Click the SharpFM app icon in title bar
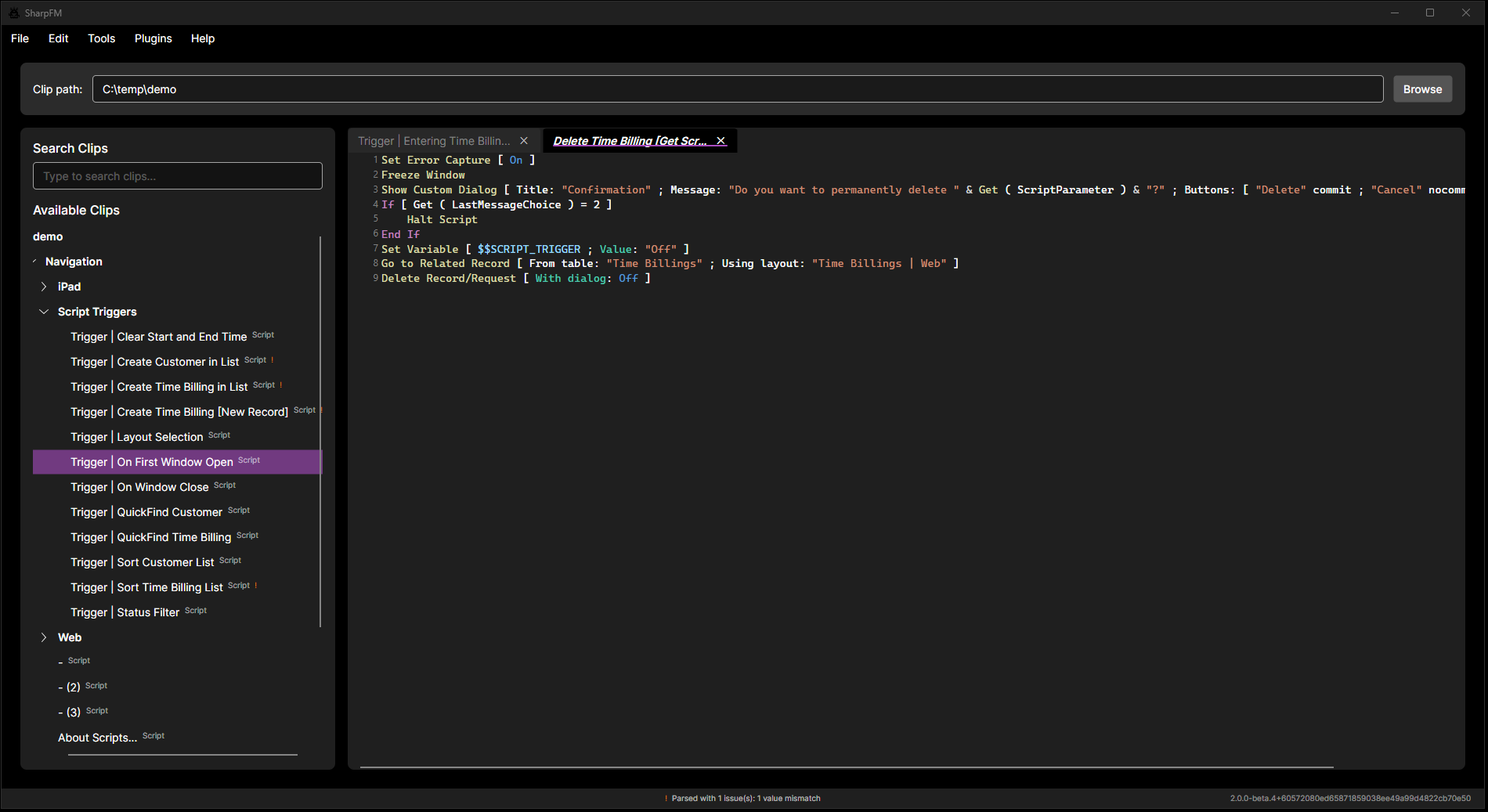The width and height of the screenshot is (1488, 812). coord(13,13)
